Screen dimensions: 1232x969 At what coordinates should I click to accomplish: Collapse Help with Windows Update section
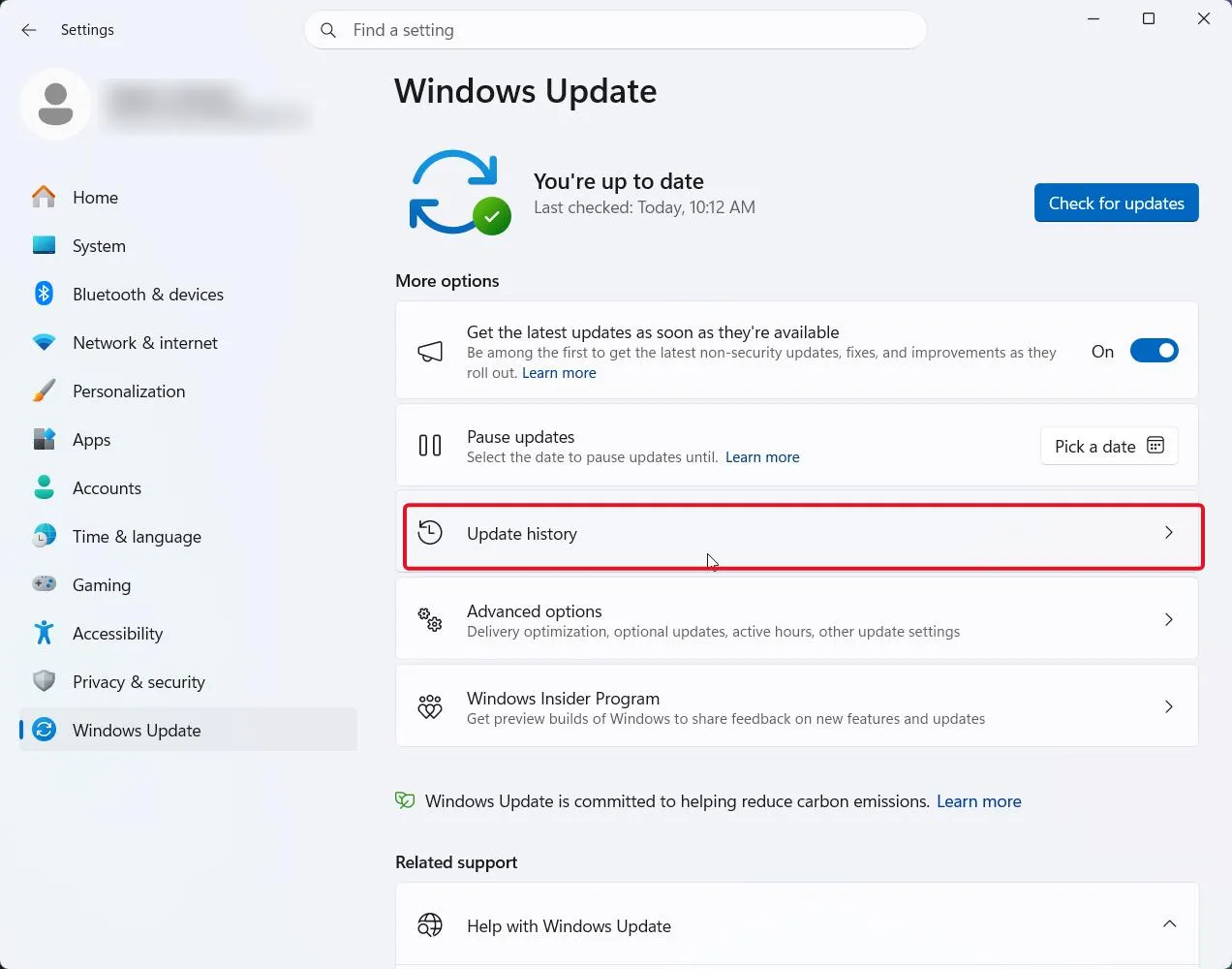[x=1169, y=924]
